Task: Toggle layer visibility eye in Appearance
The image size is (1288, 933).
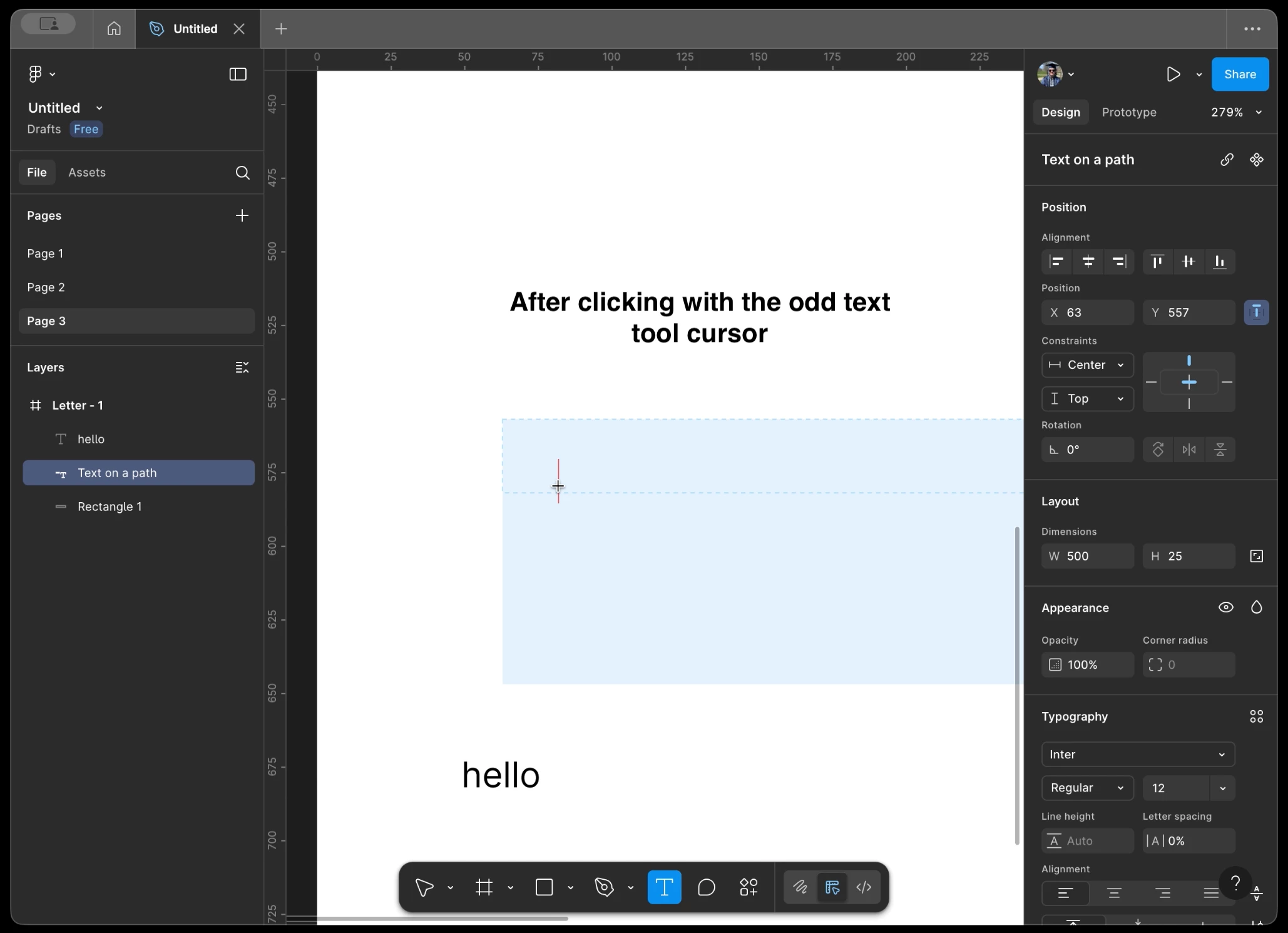Action: tap(1225, 607)
